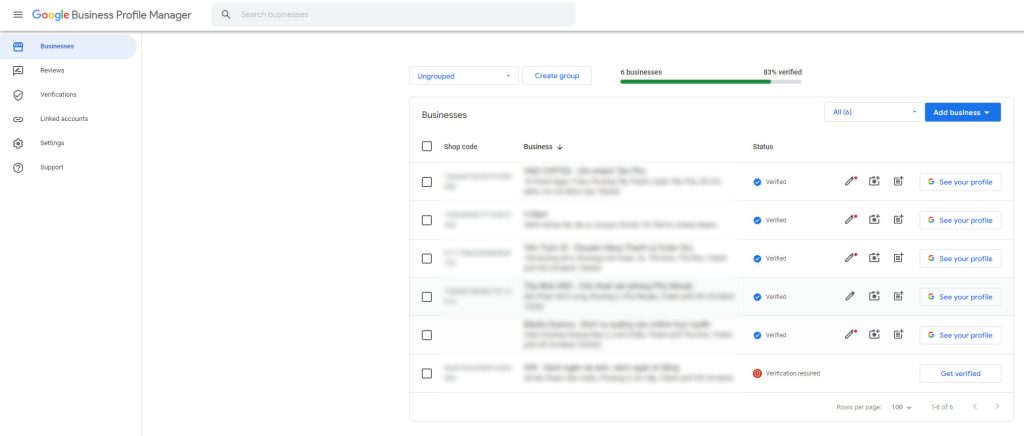See your profile for business without shop code
The width and height of the screenshot is (1024, 436).
[x=960, y=335]
